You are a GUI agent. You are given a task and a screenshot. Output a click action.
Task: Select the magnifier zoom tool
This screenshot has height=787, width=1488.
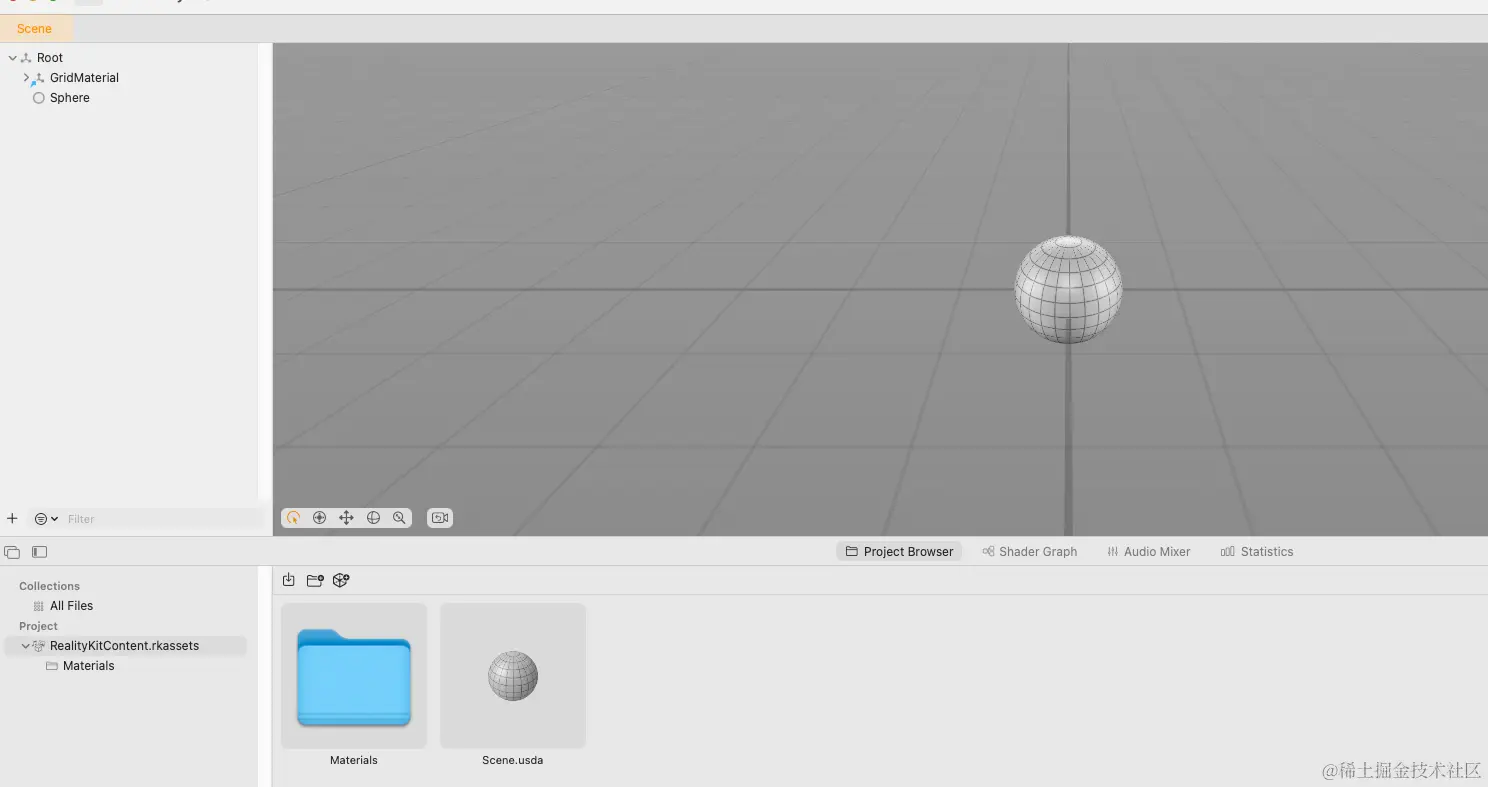[x=399, y=518]
